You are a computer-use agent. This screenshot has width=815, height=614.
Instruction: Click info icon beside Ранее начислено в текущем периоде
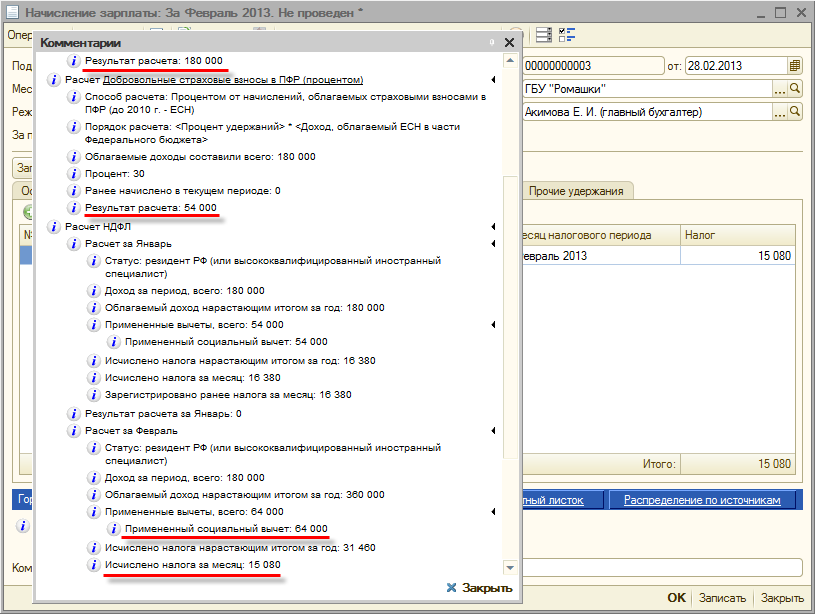coord(74,191)
